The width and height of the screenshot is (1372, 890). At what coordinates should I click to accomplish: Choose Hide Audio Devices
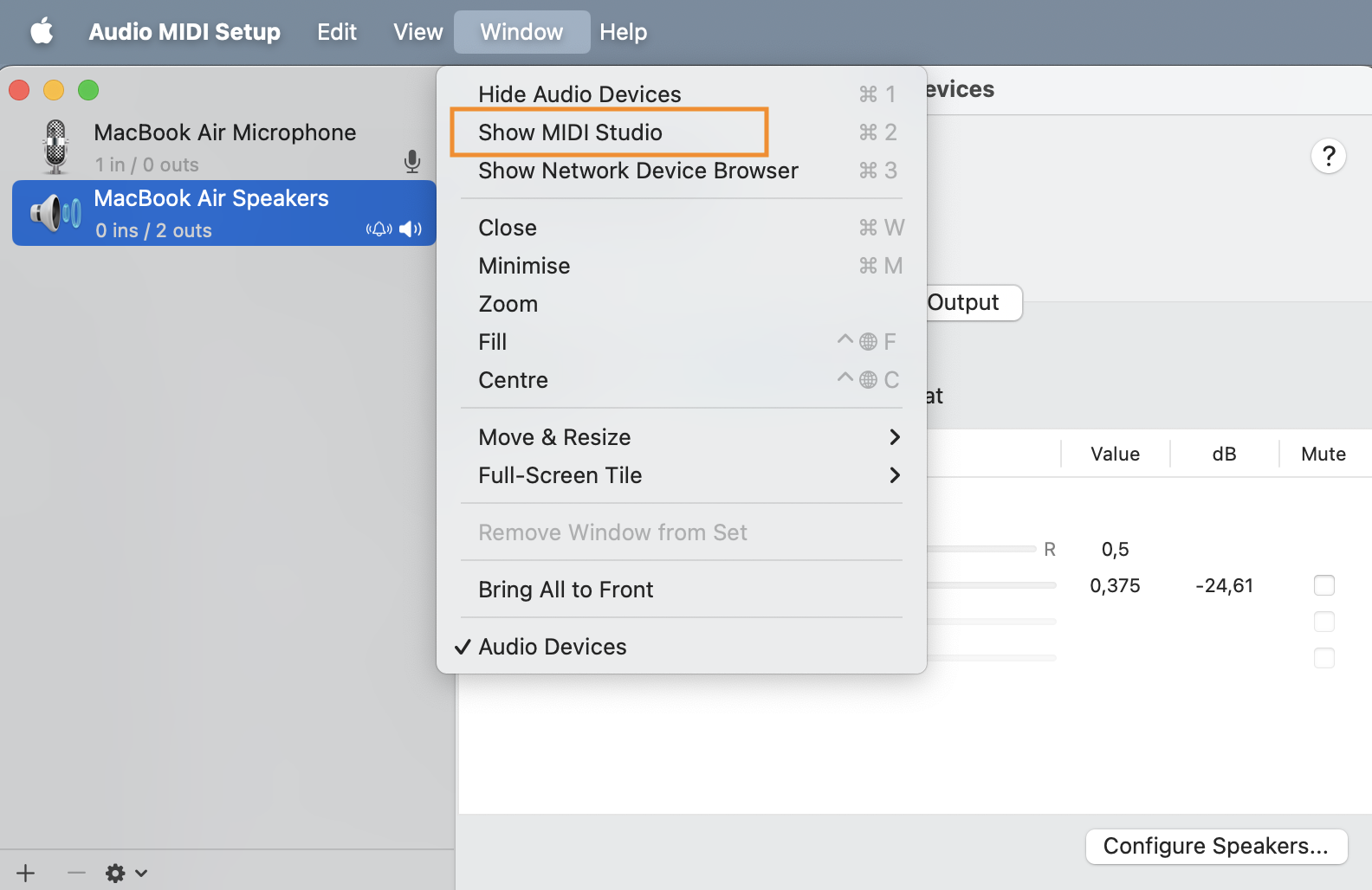[x=682, y=94]
